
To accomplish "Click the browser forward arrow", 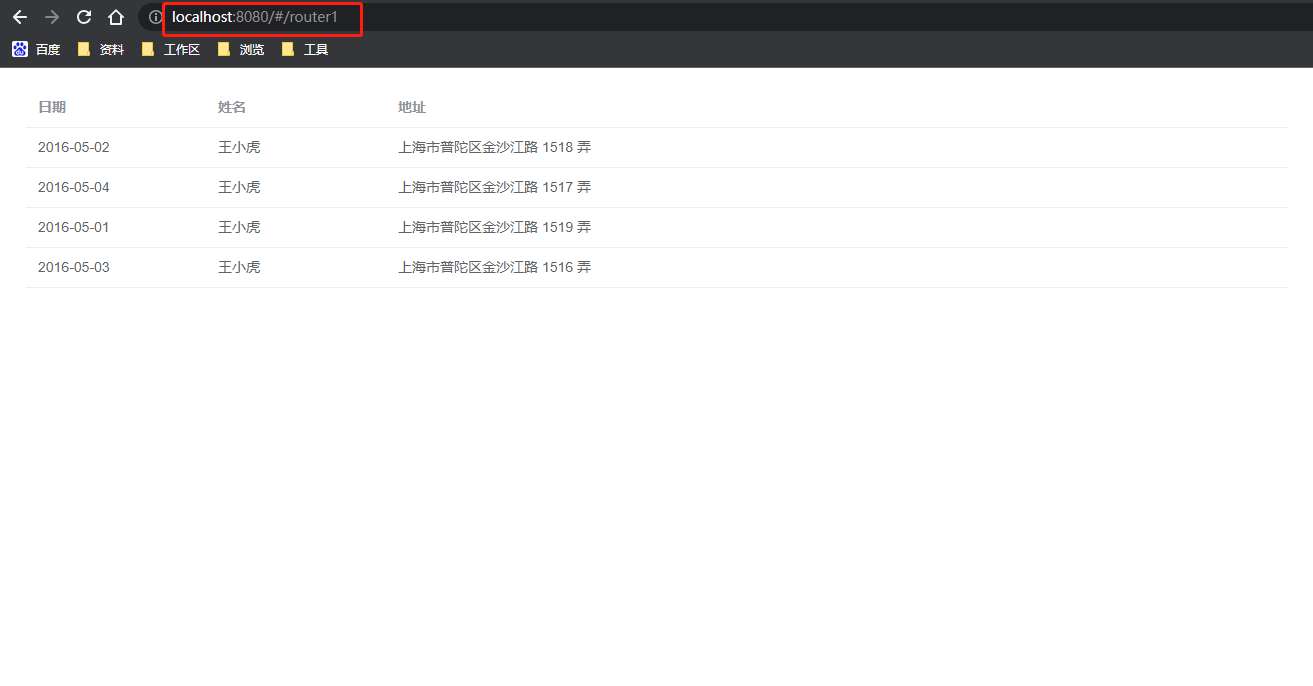I will (x=52, y=17).
